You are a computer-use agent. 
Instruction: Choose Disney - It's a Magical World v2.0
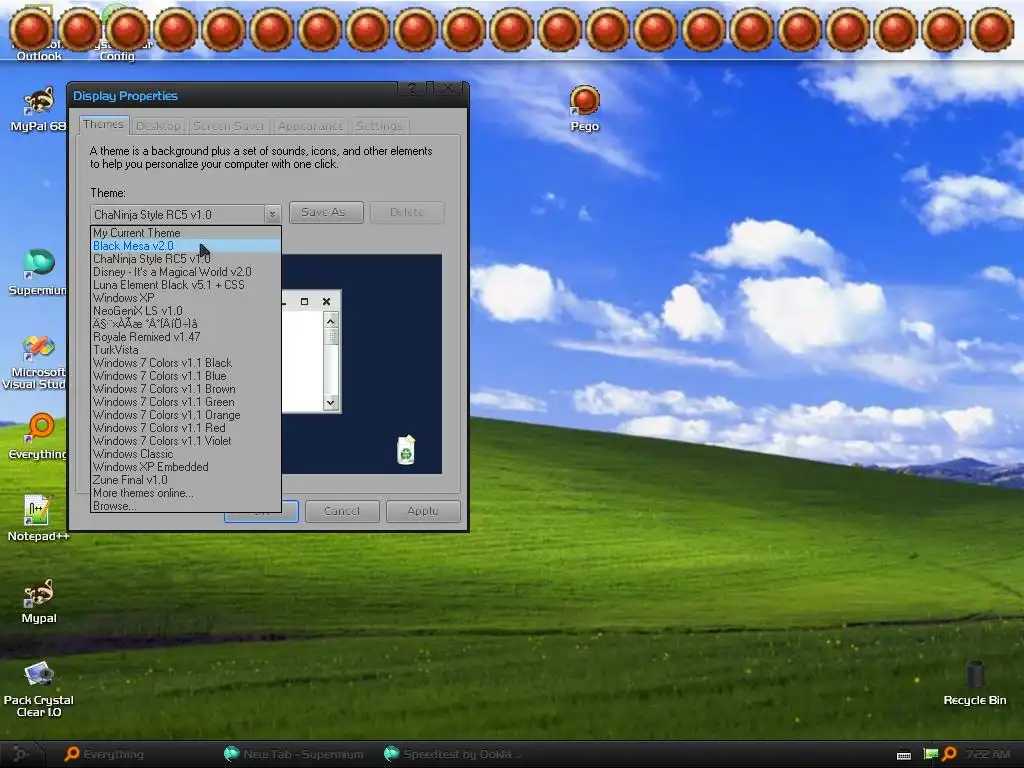click(185, 272)
